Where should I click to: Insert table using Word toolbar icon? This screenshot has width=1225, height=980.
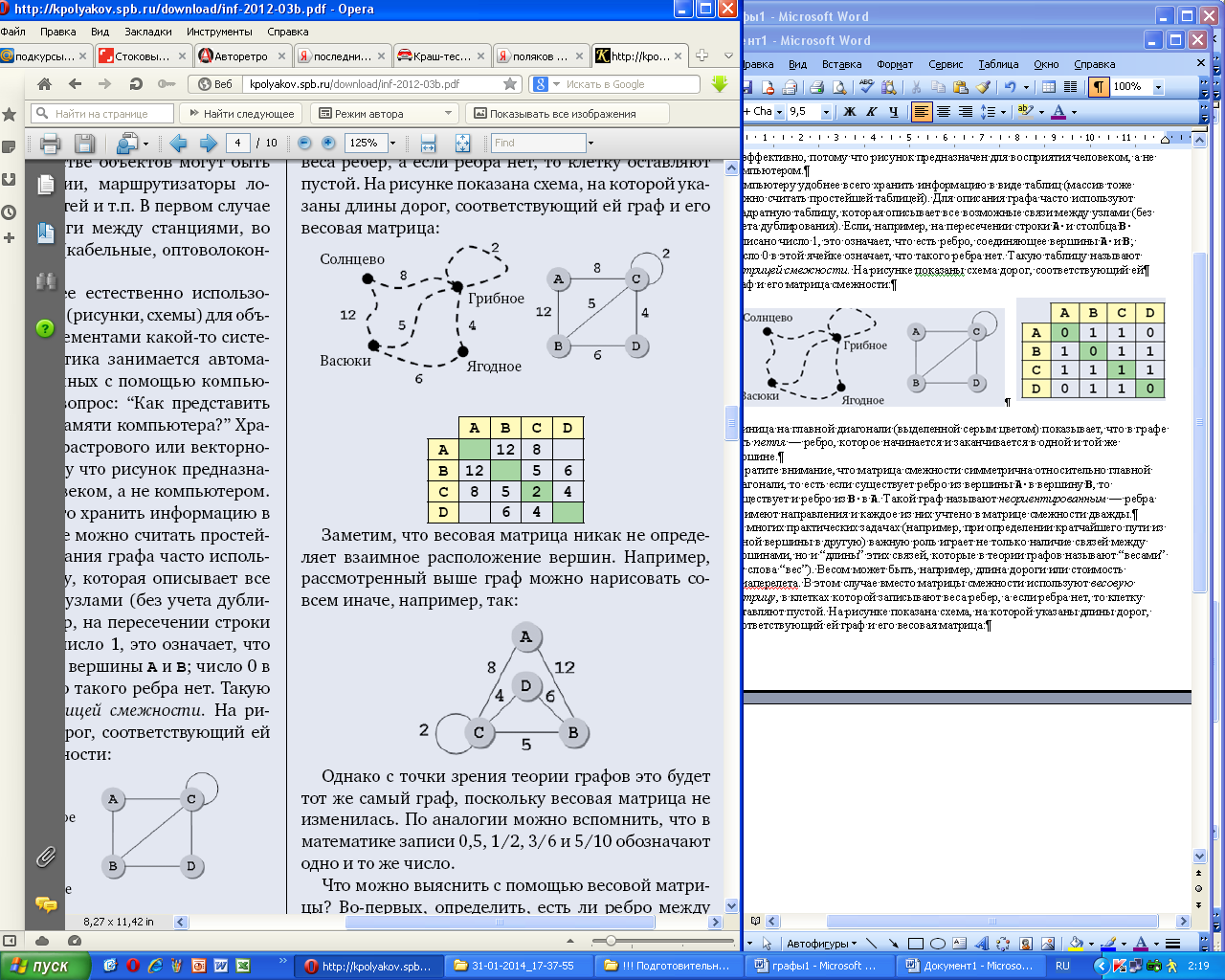(x=1049, y=87)
